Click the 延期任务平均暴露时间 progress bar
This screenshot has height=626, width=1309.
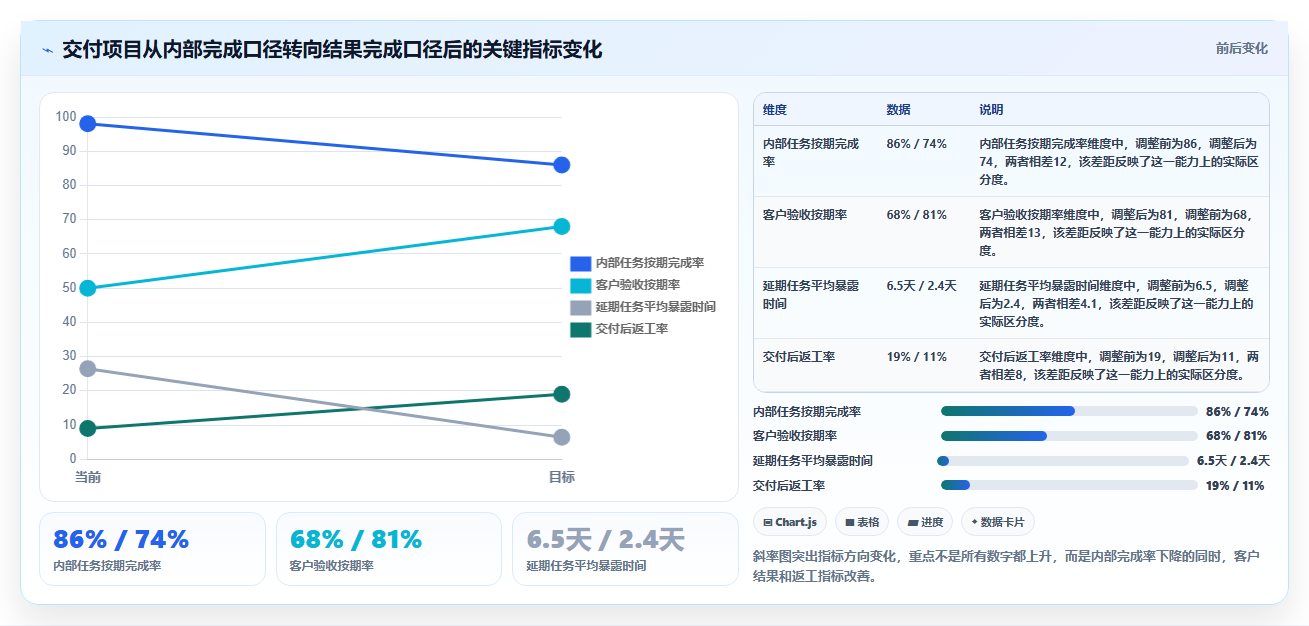1063,461
